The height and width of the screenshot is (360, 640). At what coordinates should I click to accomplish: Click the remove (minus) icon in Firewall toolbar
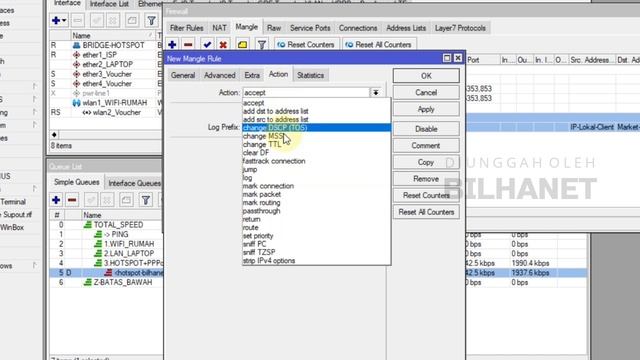pyautogui.click(x=188, y=44)
